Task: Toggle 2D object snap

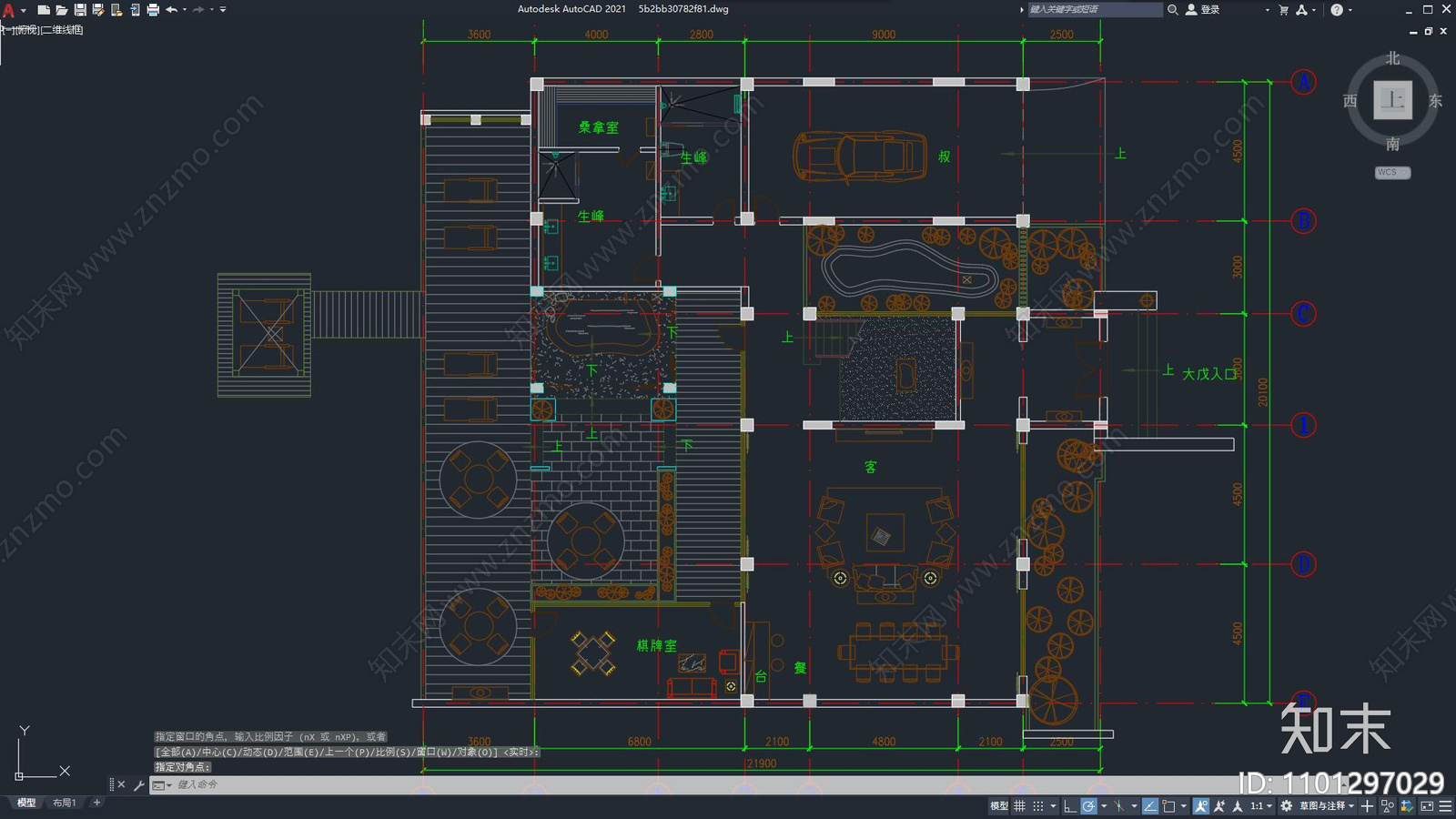Action: 1168,805
